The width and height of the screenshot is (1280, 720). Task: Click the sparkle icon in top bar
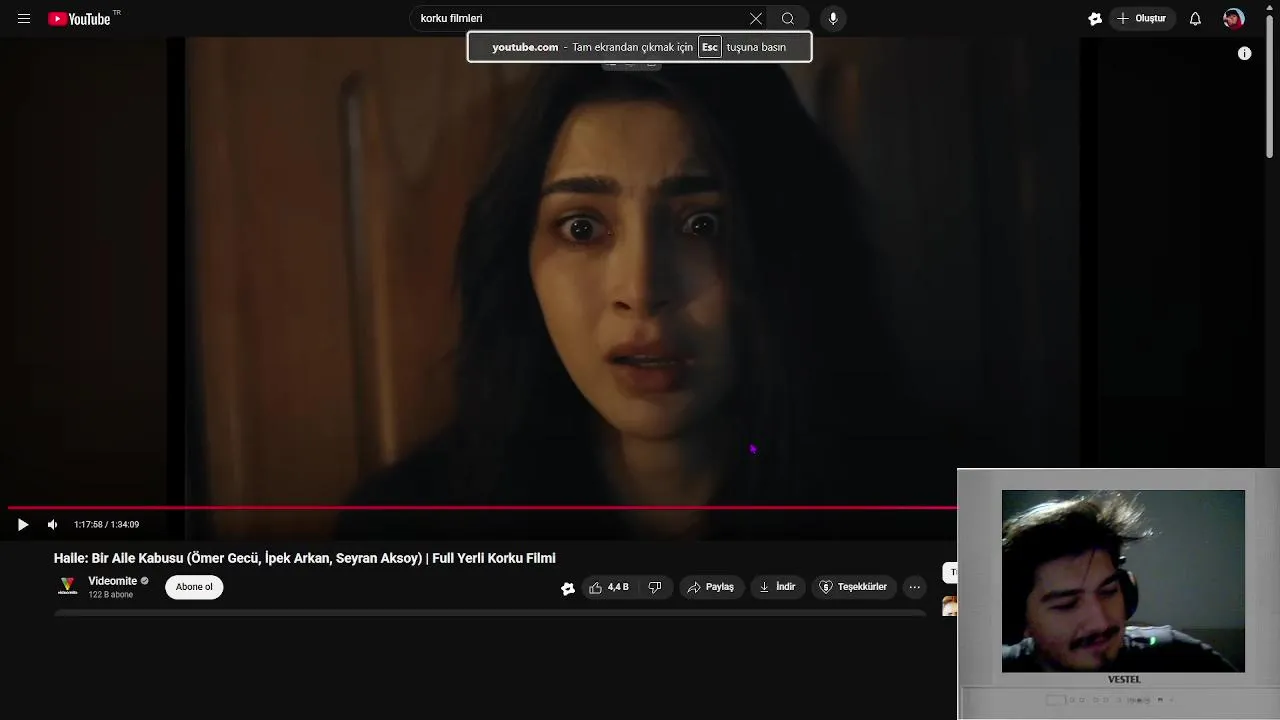1095,19
